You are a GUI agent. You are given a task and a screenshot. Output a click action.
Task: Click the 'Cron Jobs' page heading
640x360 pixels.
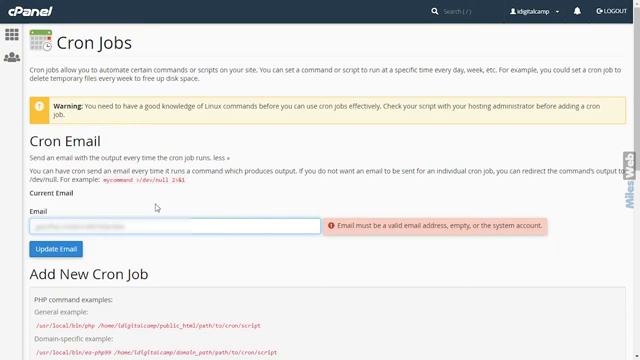coord(94,43)
